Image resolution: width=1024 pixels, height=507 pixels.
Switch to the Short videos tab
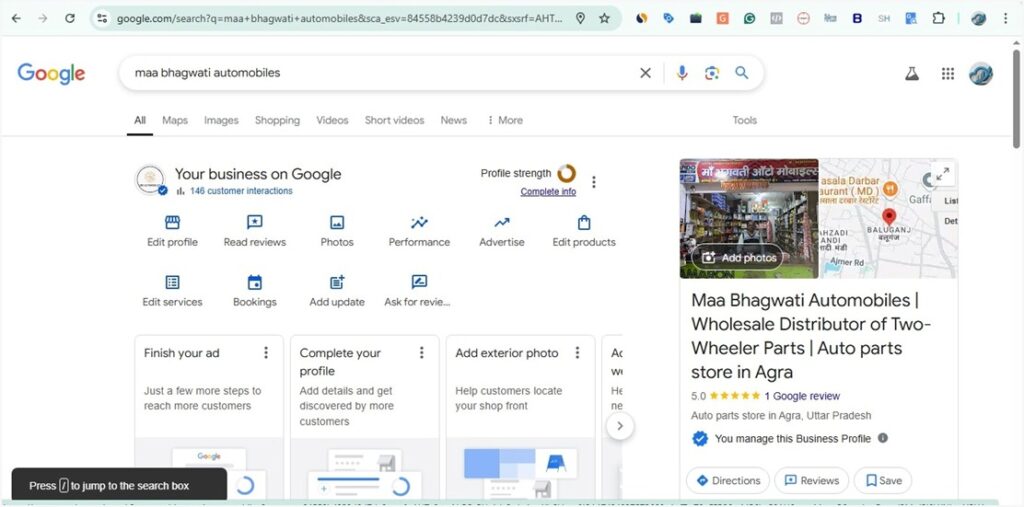click(x=394, y=120)
